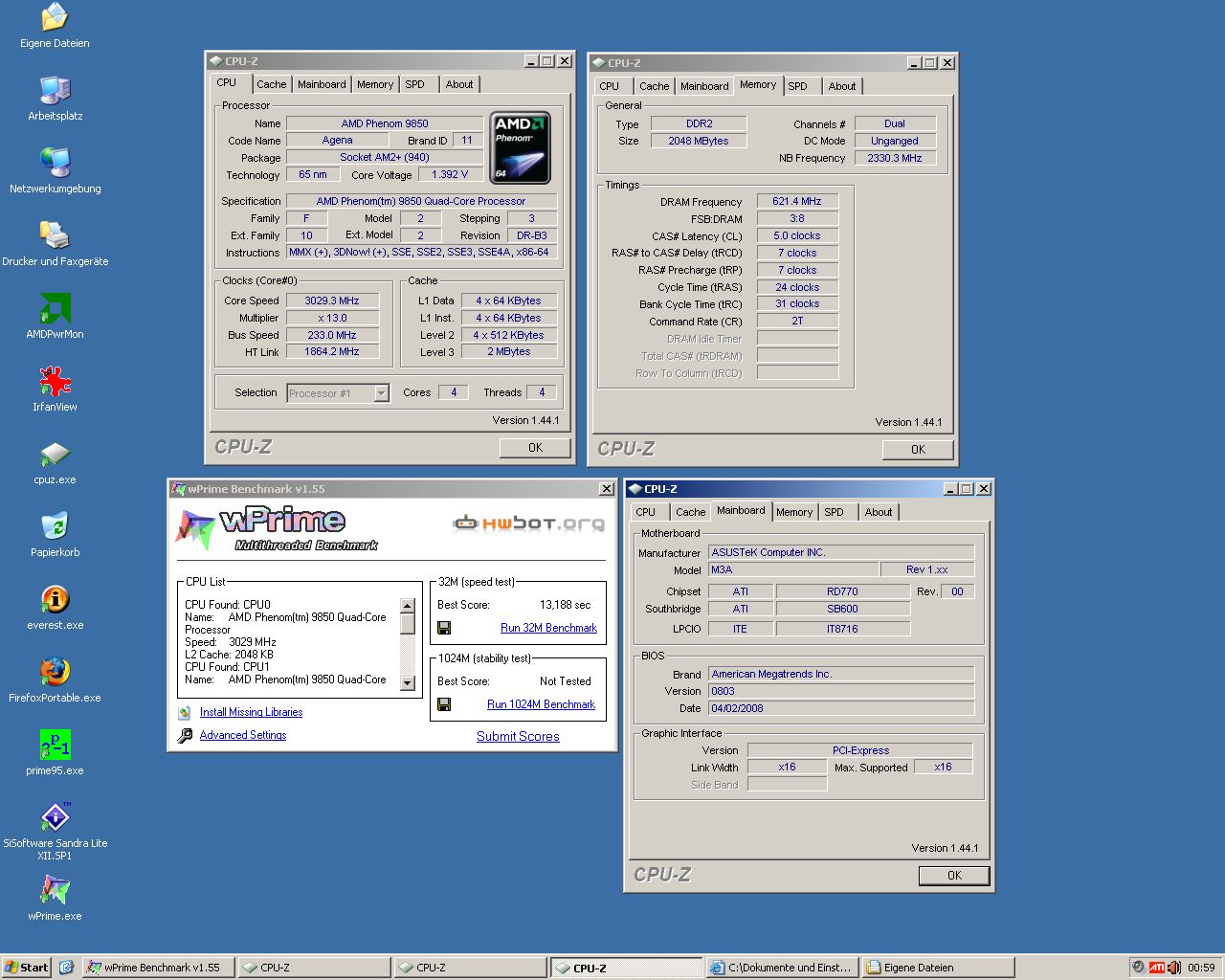Click AMD Phenom processor logo
This screenshot has width=1225, height=980.
click(520, 147)
